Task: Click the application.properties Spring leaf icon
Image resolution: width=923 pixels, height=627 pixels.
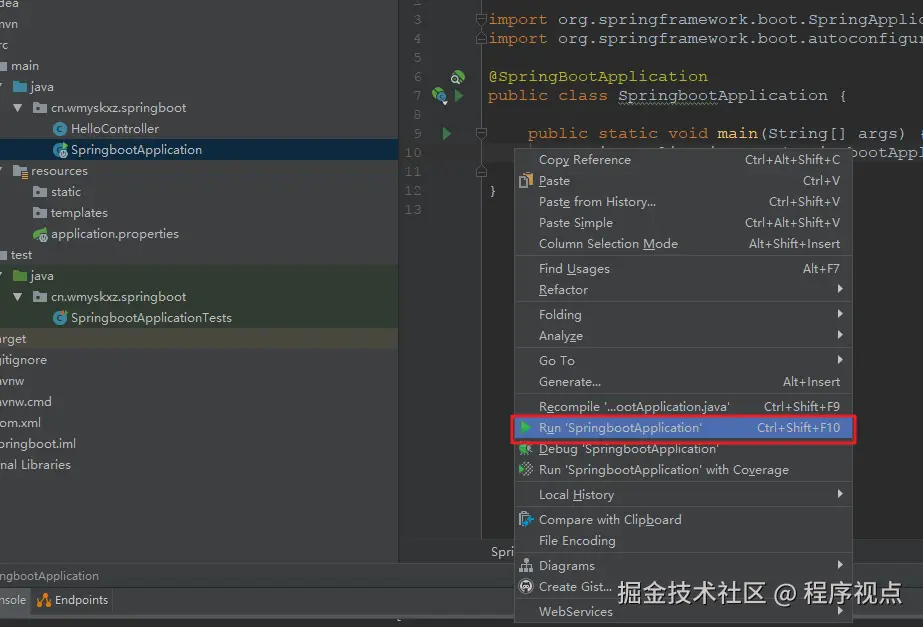Action: coord(40,234)
